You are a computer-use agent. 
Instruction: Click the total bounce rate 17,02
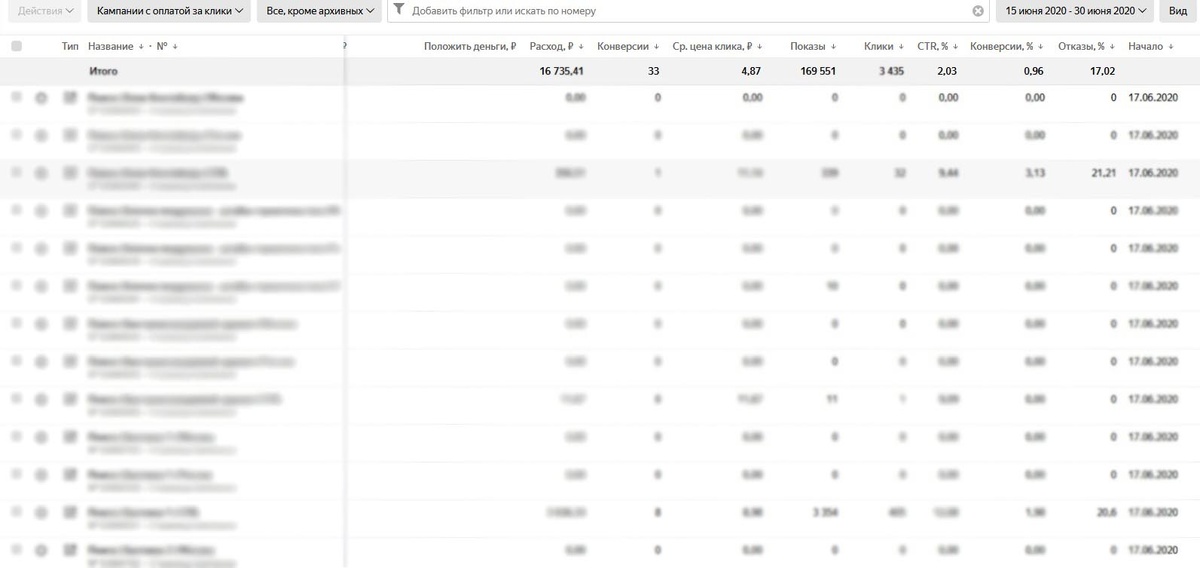(1104, 72)
